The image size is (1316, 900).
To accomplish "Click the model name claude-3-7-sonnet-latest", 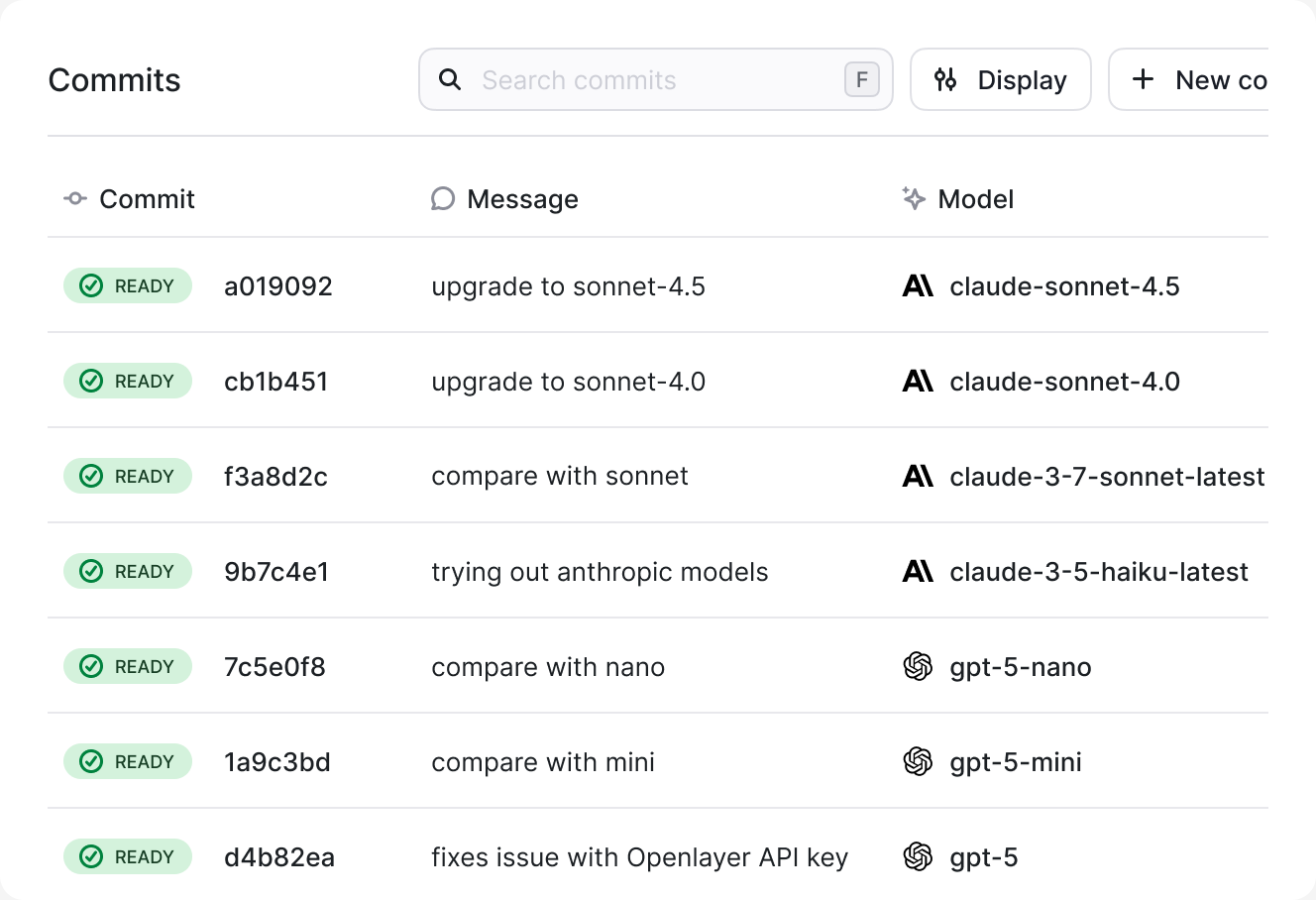I will 1107,477.
